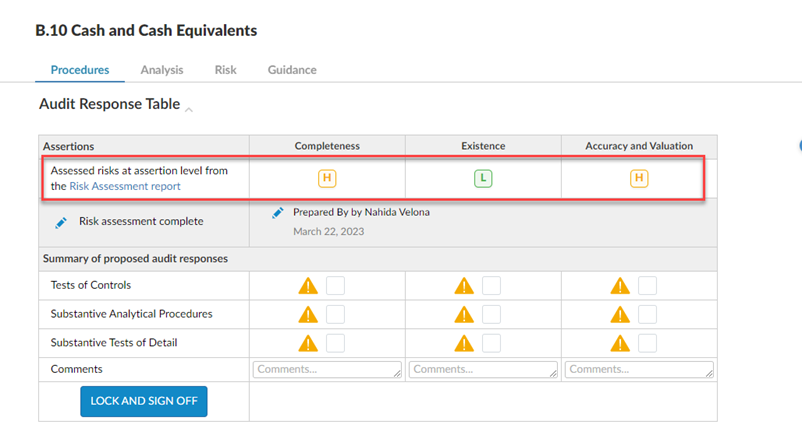The width and height of the screenshot is (802, 435).
Task: Check Tests of Controls box under Completeness
Action: [x=336, y=286]
